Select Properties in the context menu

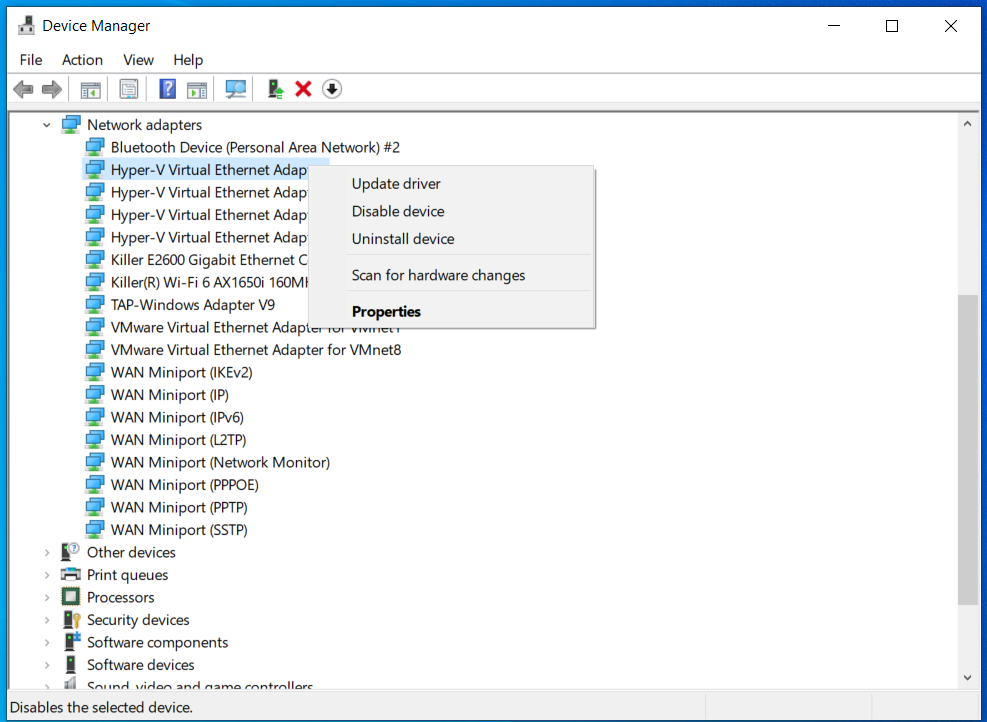[x=386, y=311]
